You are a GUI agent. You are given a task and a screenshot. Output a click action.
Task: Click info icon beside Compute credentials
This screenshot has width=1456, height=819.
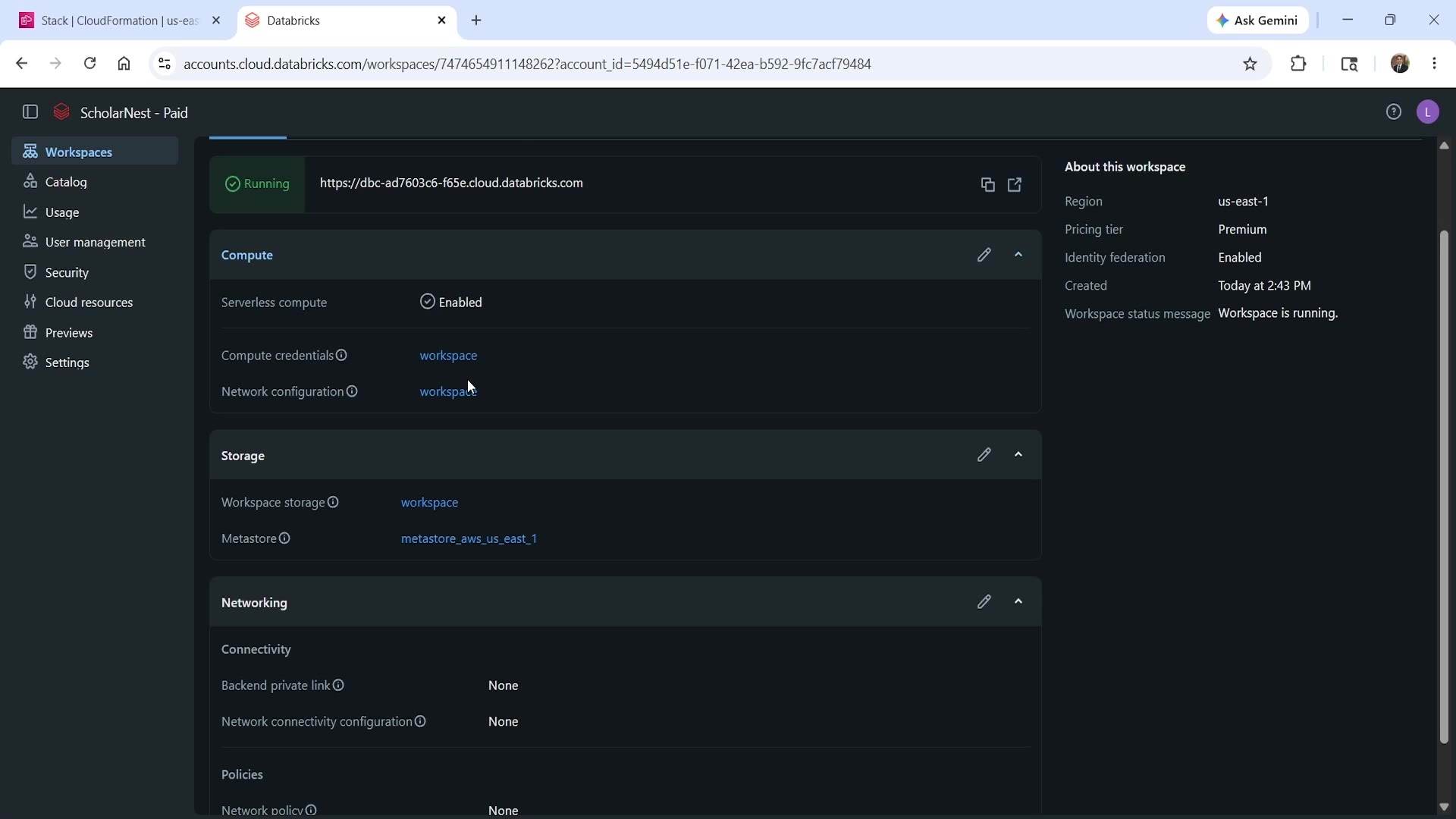click(342, 356)
